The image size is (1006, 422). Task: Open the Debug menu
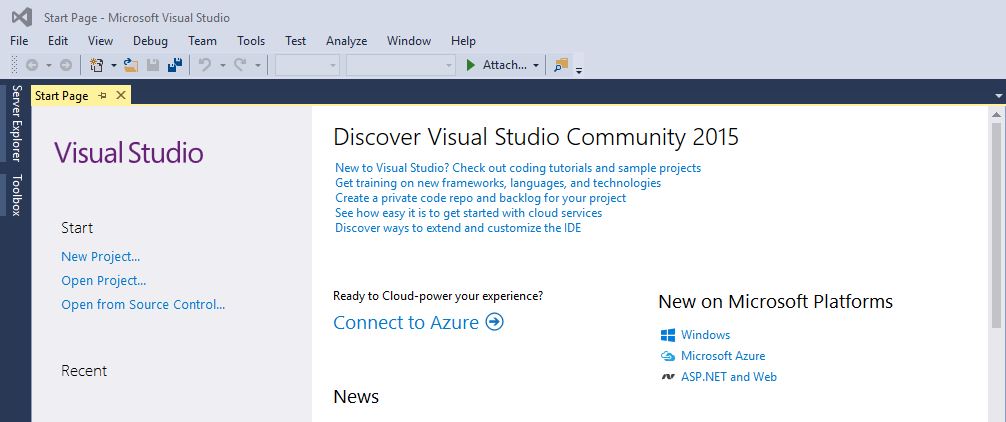point(150,41)
